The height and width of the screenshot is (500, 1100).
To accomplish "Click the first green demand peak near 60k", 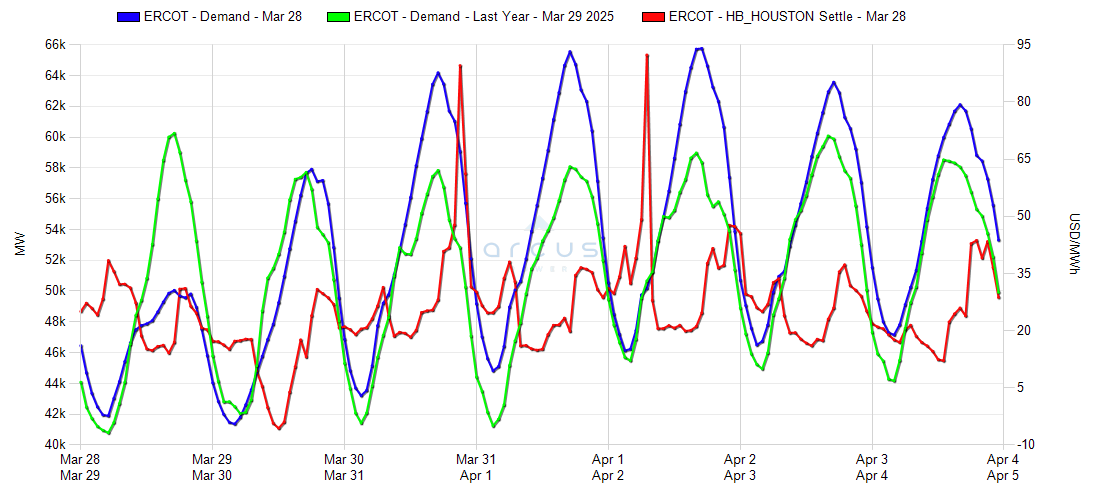I will 174,133.
